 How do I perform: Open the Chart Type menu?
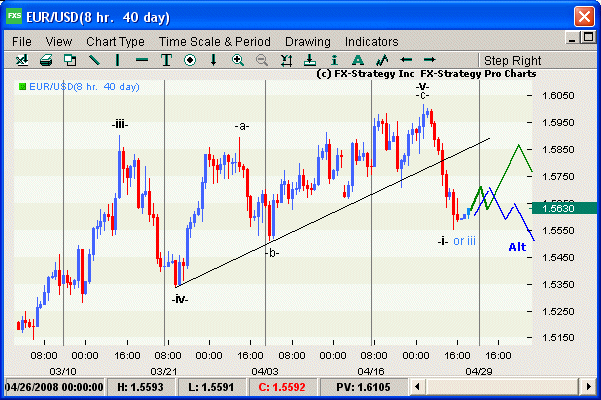pyautogui.click(x=115, y=41)
